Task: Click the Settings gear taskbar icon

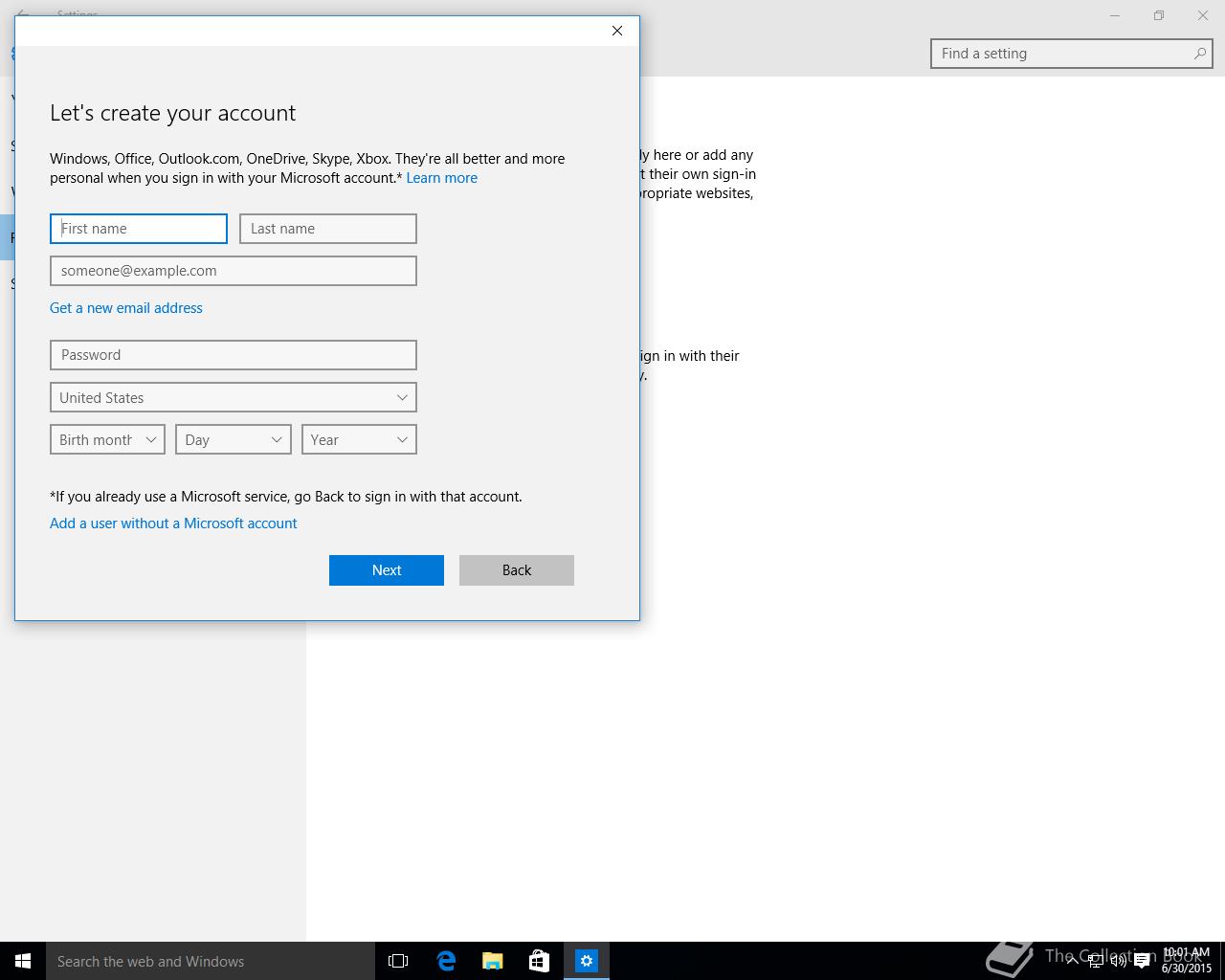Action: point(587,961)
